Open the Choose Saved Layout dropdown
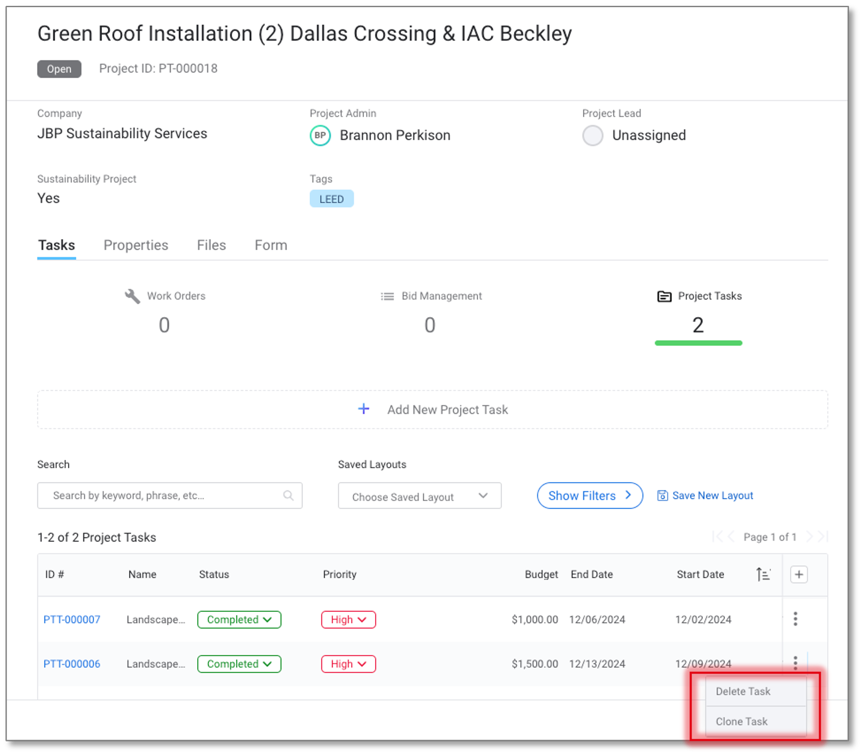 tap(419, 496)
